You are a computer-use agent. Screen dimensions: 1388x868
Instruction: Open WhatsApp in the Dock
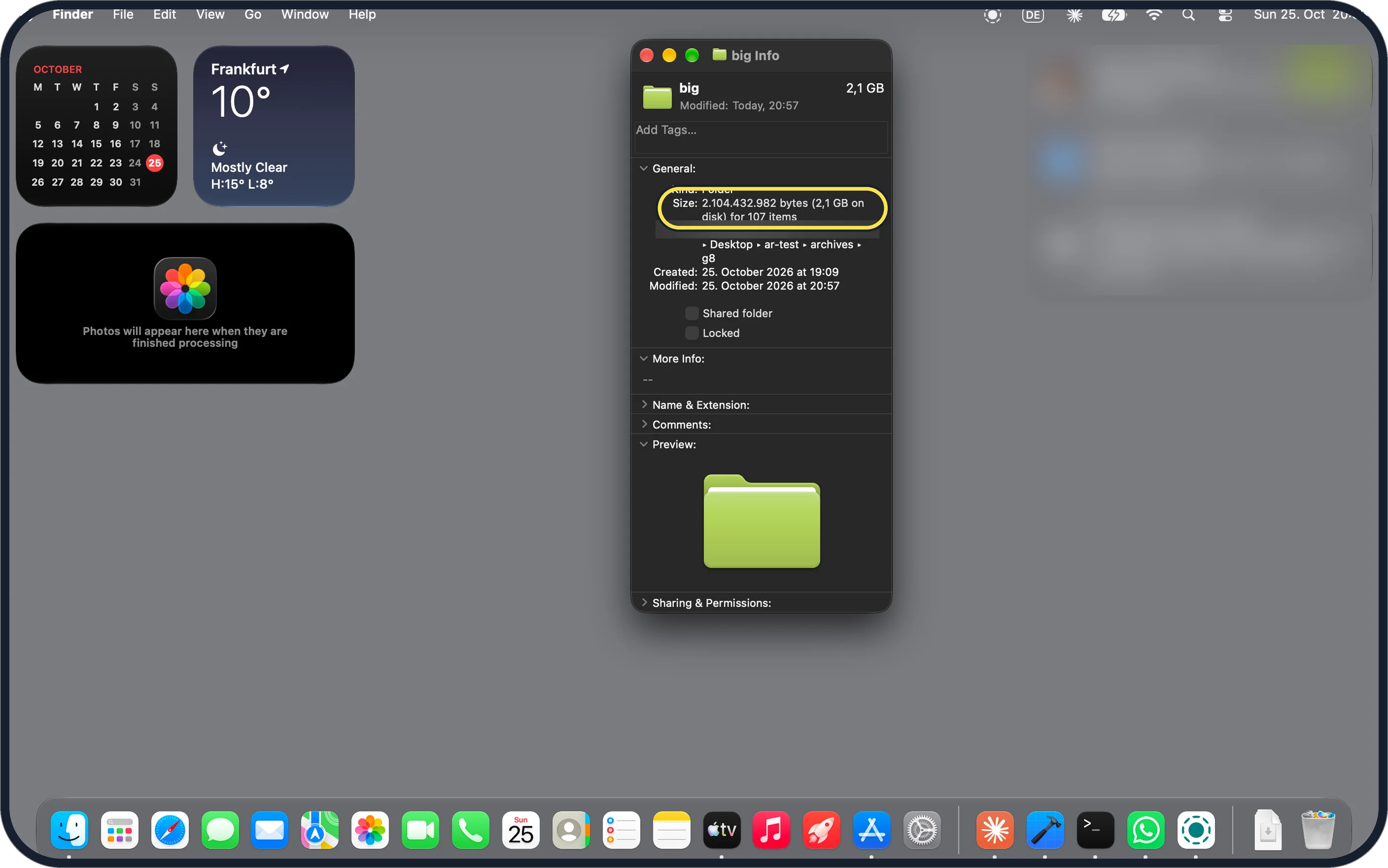tap(1145, 830)
